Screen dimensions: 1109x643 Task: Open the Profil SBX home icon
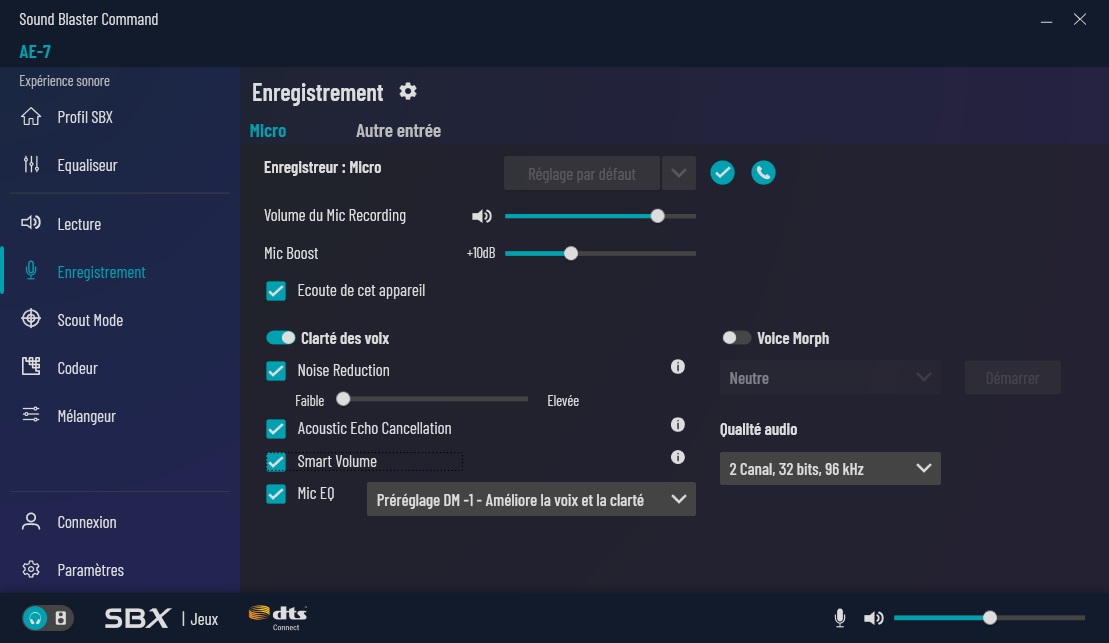coord(31,117)
